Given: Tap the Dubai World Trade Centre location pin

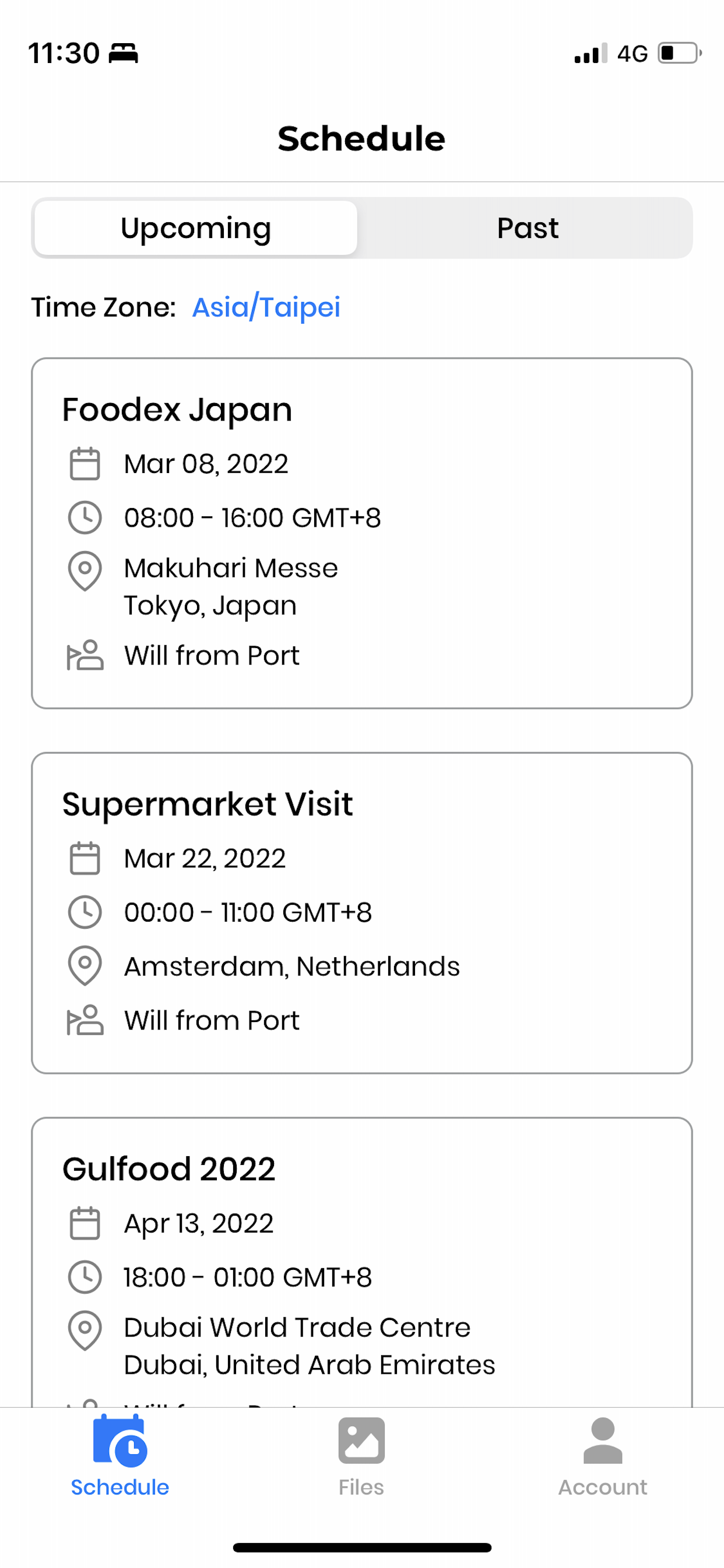Looking at the screenshot, I should 85,1331.
